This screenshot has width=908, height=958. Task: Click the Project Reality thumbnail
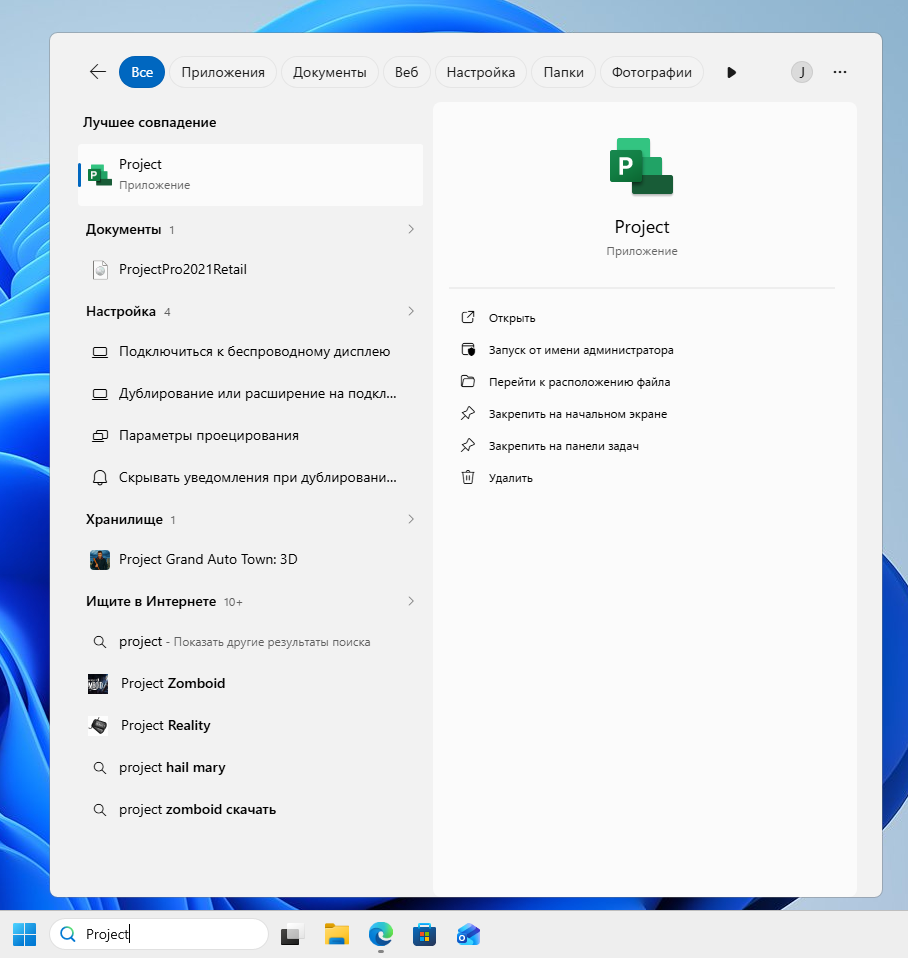pos(98,726)
